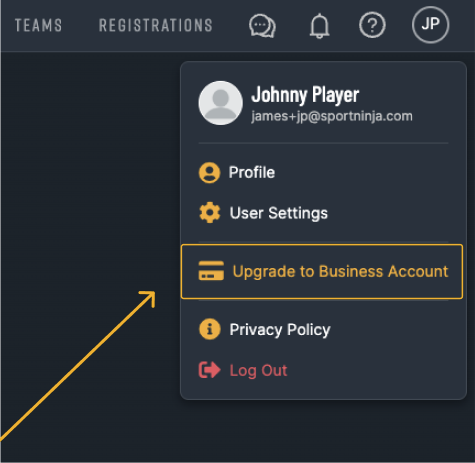Click the User Settings gear icon
Image resolution: width=475 pixels, height=463 pixels.
click(210, 213)
